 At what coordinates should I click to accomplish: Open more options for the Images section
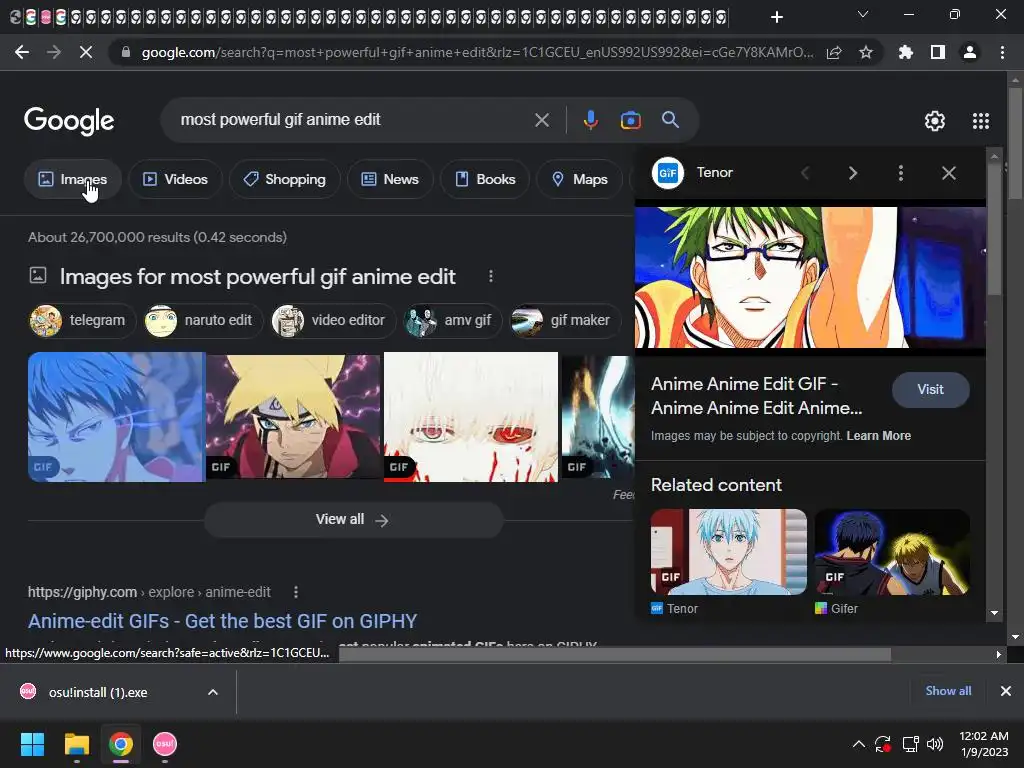point(491,276)
